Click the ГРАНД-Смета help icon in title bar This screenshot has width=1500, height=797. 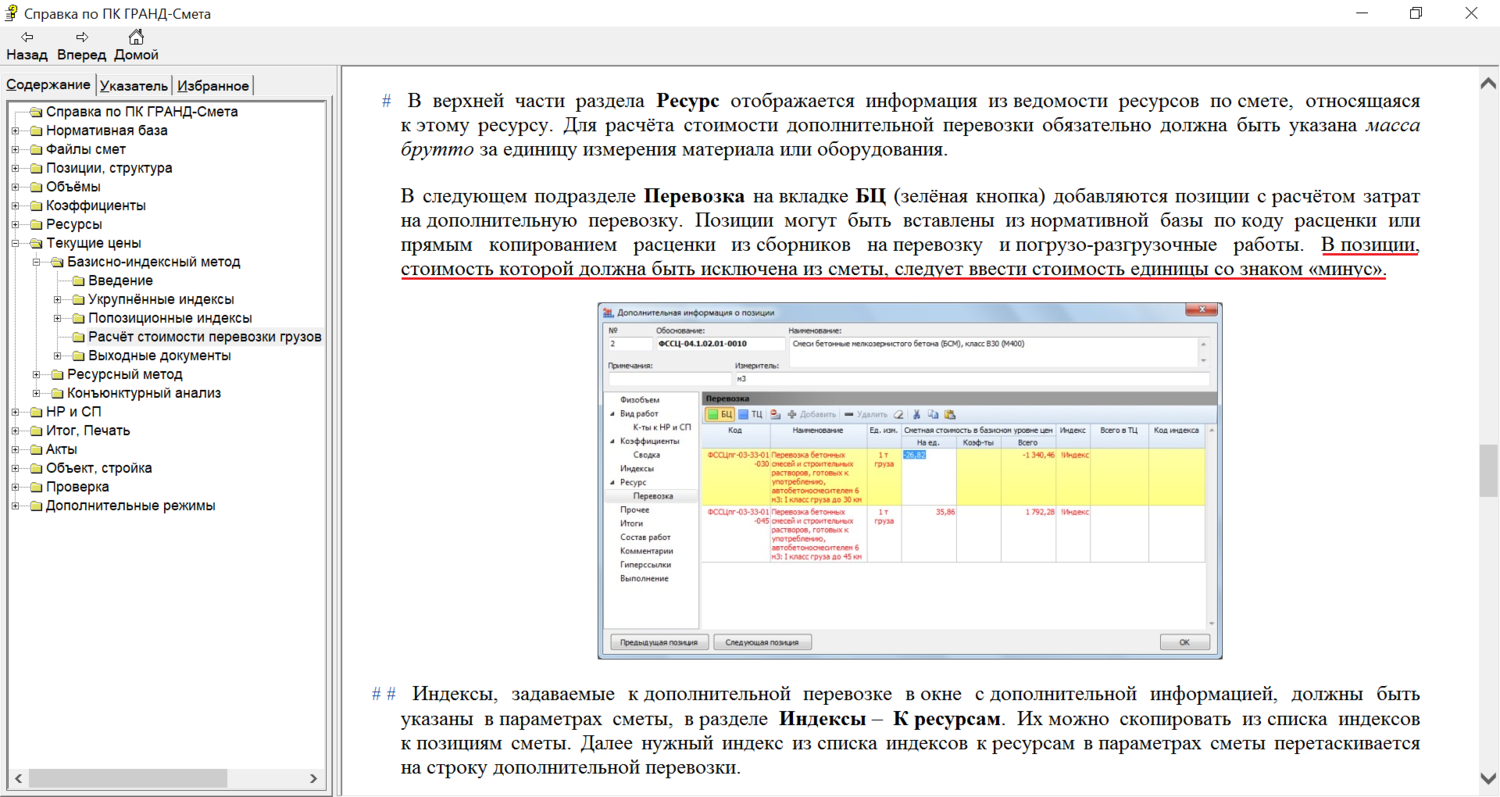tap(13, 13)
